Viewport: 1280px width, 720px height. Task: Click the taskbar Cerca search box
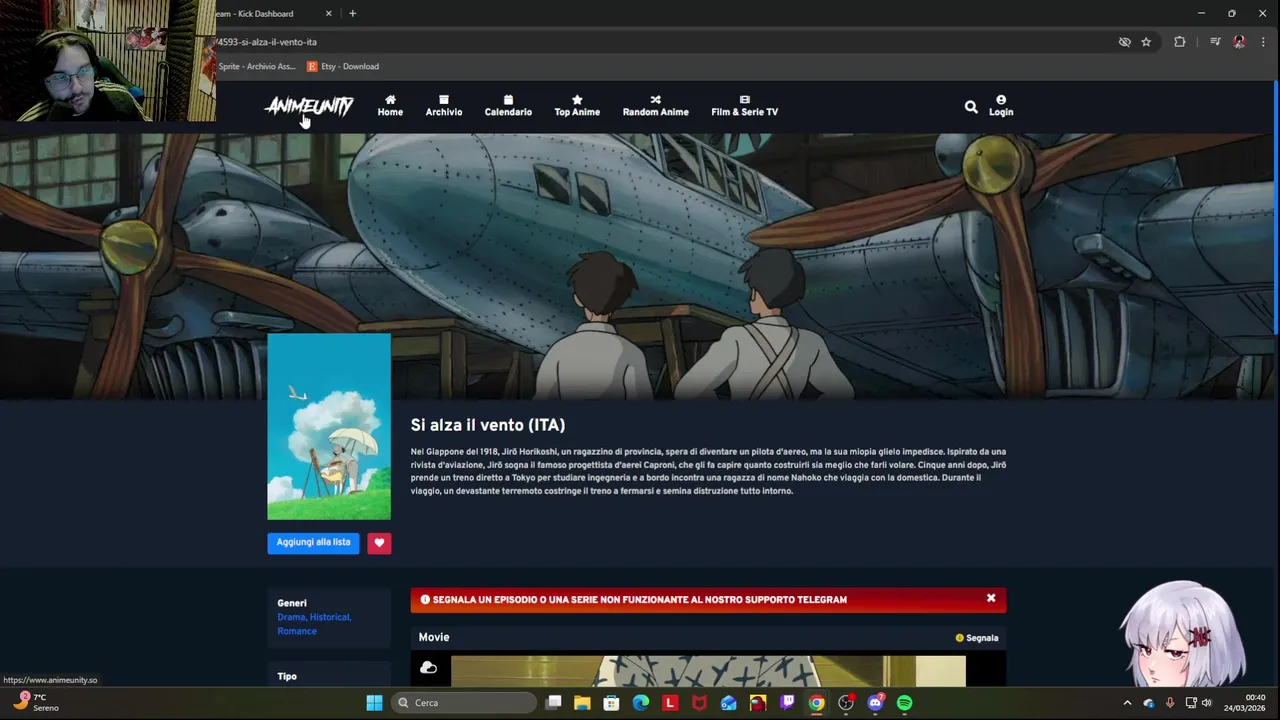pyautogui.click(x=463, y=703)
